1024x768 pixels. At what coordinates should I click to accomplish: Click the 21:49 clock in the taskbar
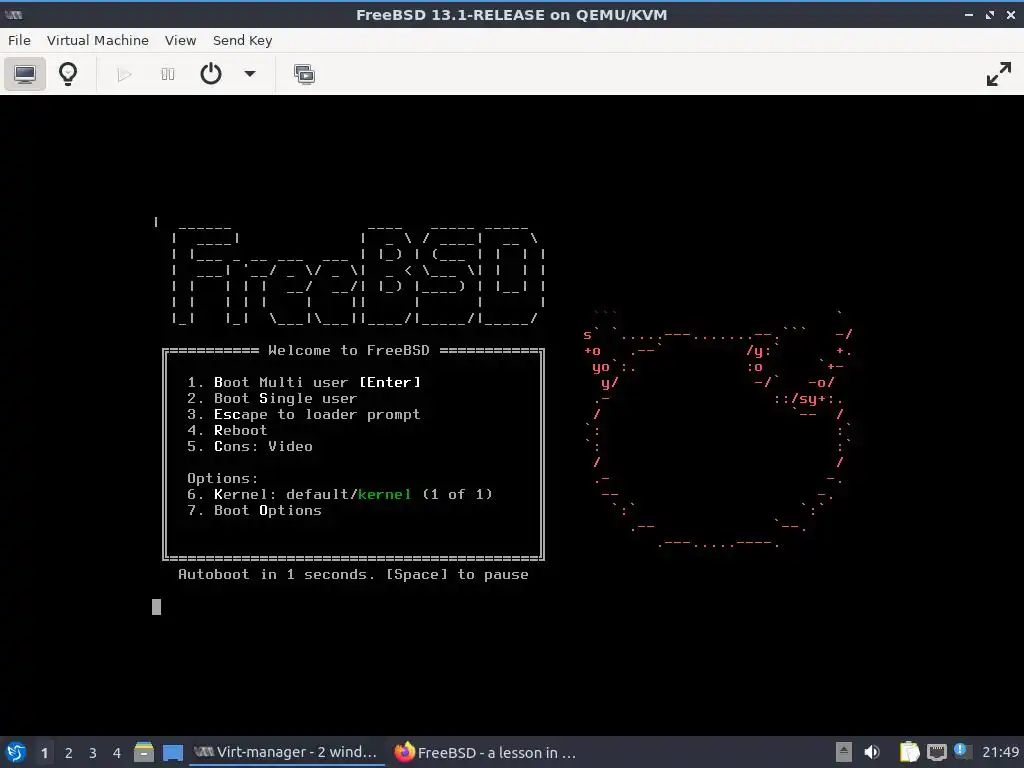point(1000,752)
